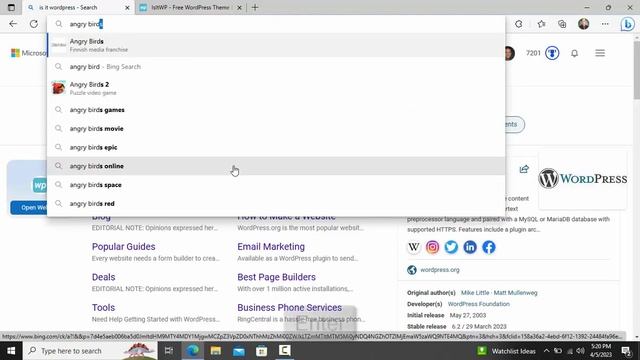Open Microsoft Store from the taskbar
The width and height of the screenshot is (640, 360).
pyautogui.click(x=262, y=351)
